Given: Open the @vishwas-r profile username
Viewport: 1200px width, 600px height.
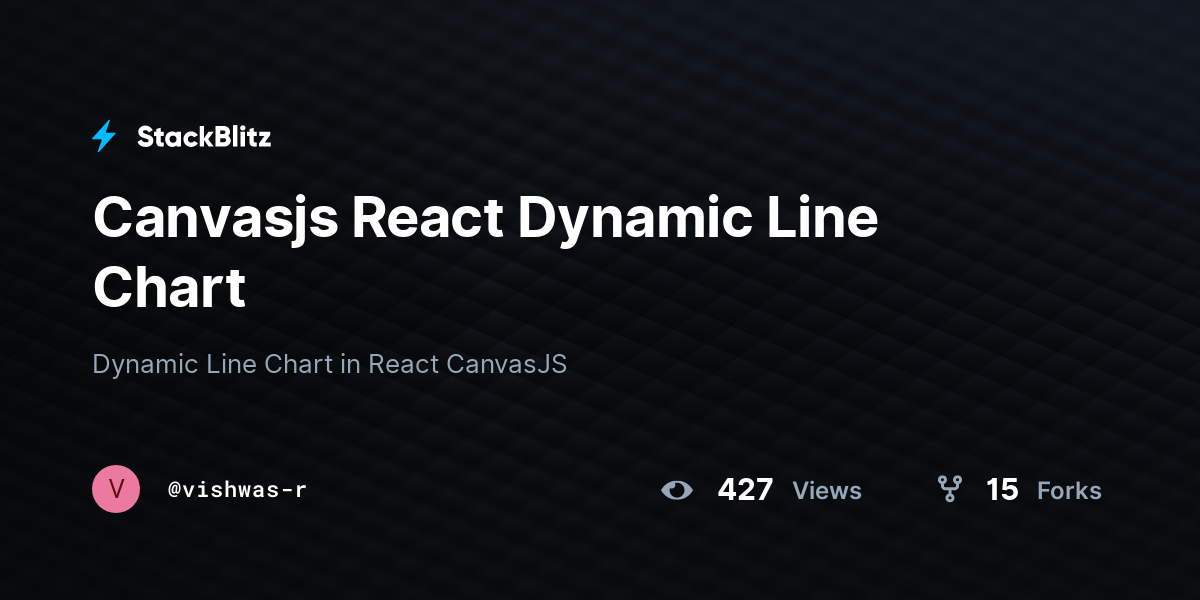Looking at the screenshot, I should point(237,490).
